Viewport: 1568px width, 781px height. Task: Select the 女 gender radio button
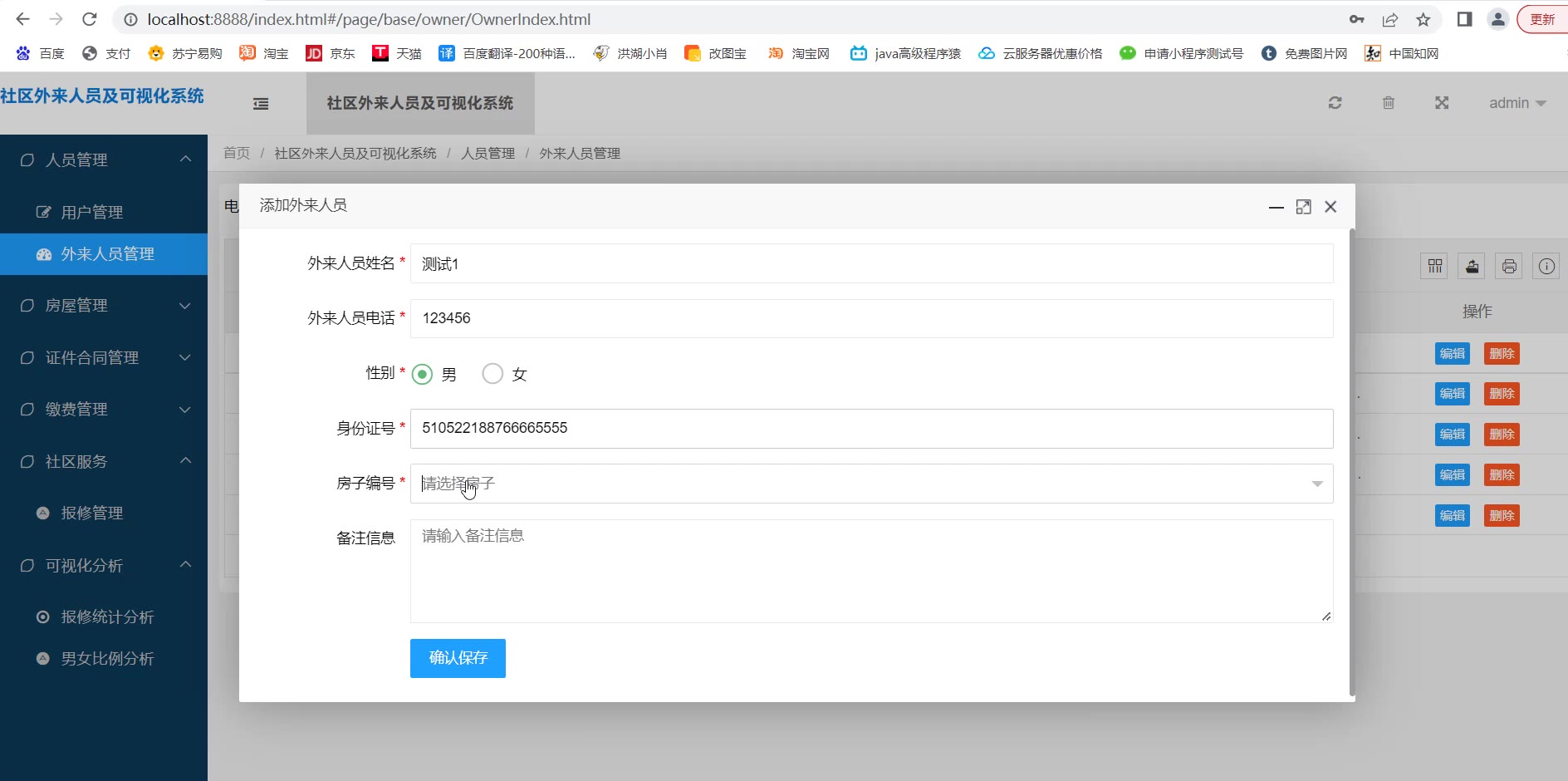pos(492,374)
